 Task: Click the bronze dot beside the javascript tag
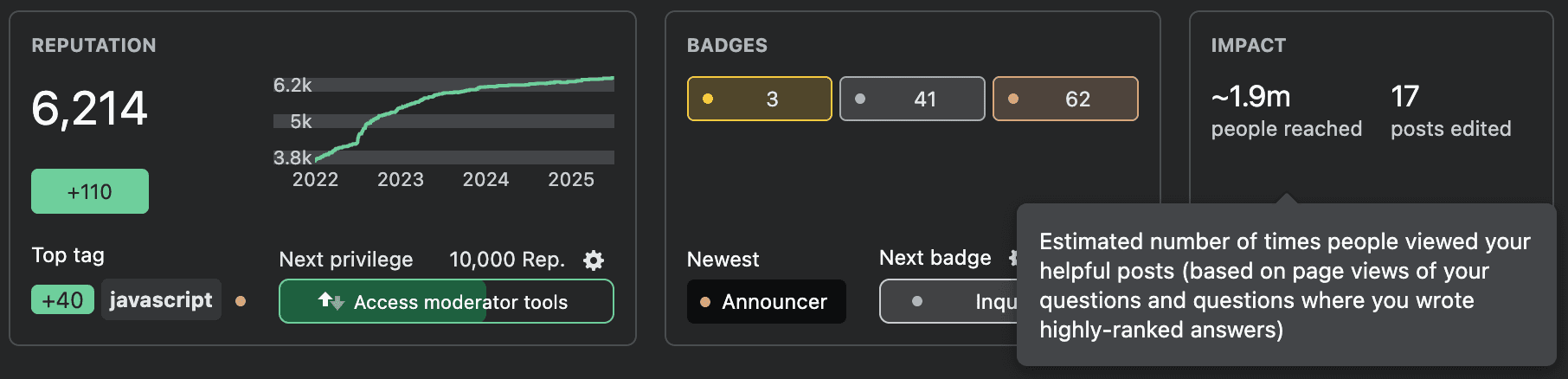[241, 301]
